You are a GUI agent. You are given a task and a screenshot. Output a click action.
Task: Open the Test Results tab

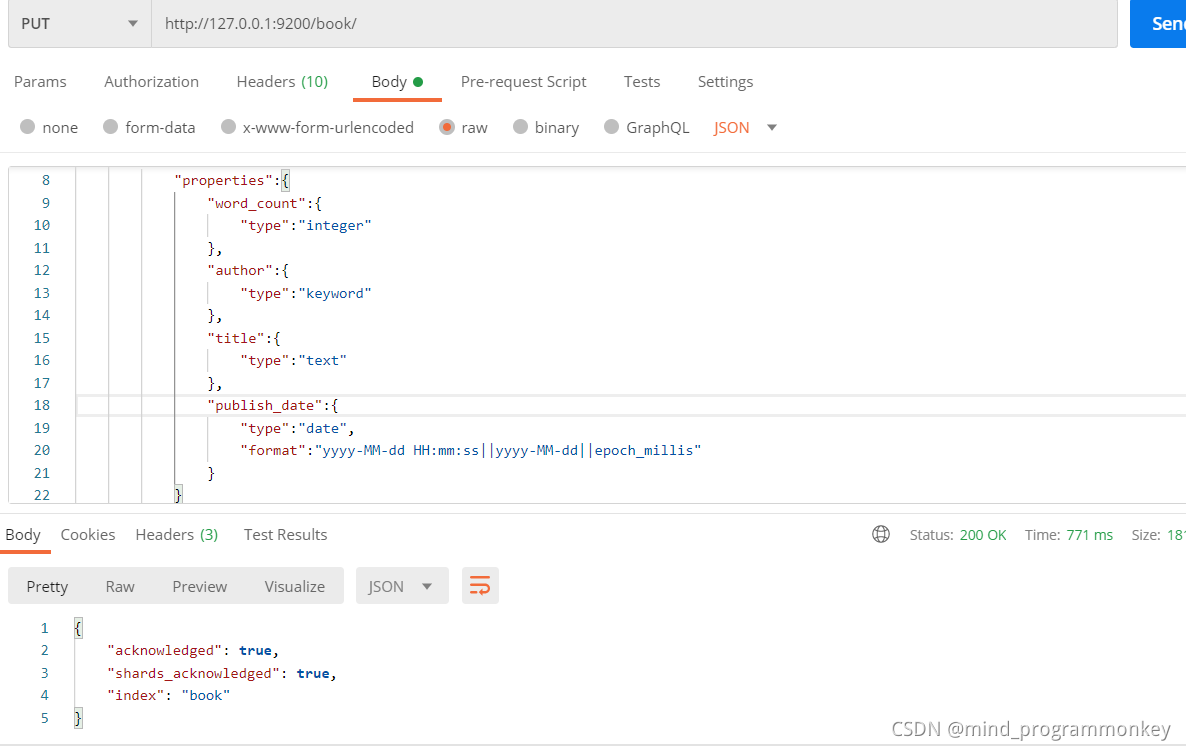pos(285,535)
